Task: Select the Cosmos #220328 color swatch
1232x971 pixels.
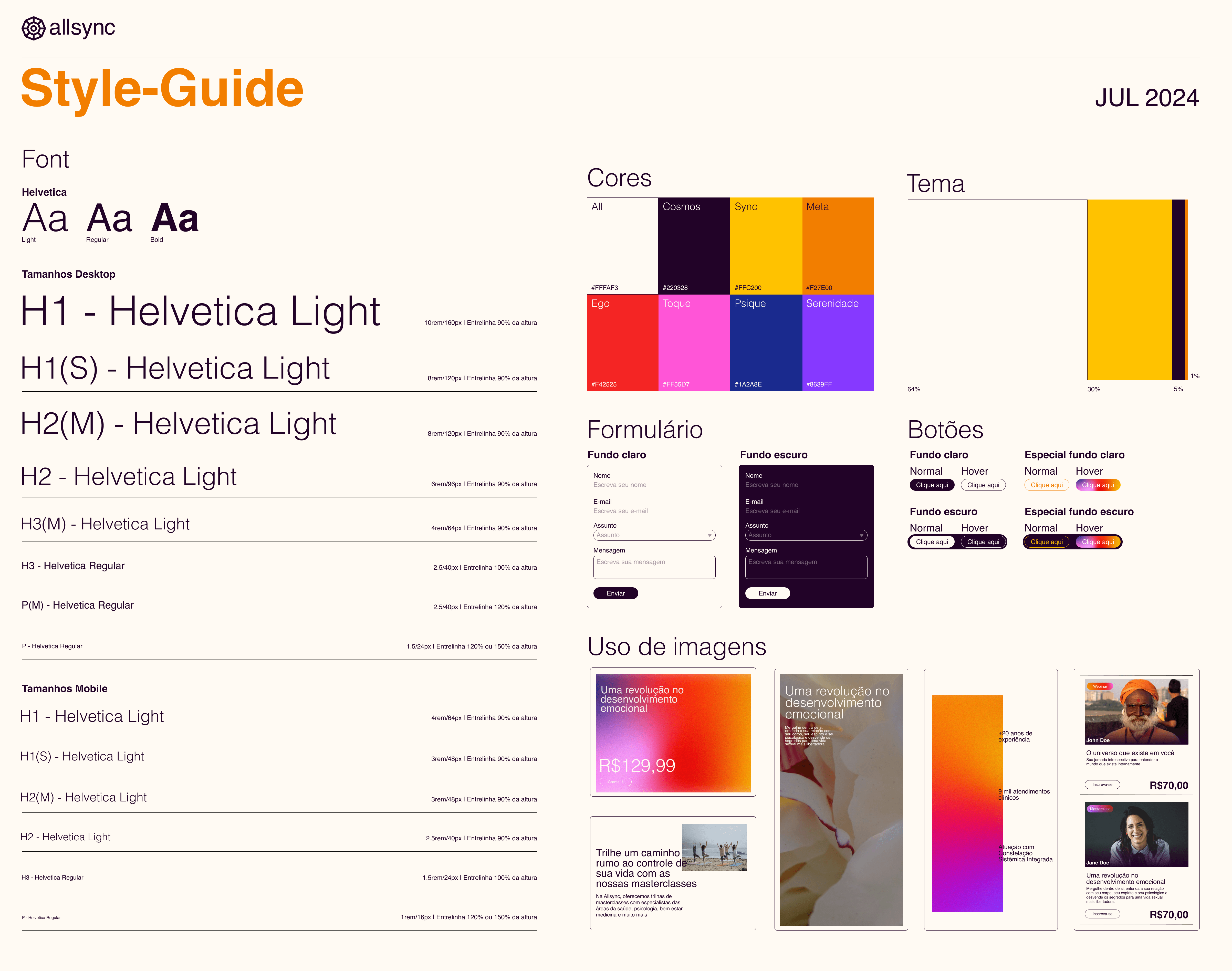Action: [694, 246]
